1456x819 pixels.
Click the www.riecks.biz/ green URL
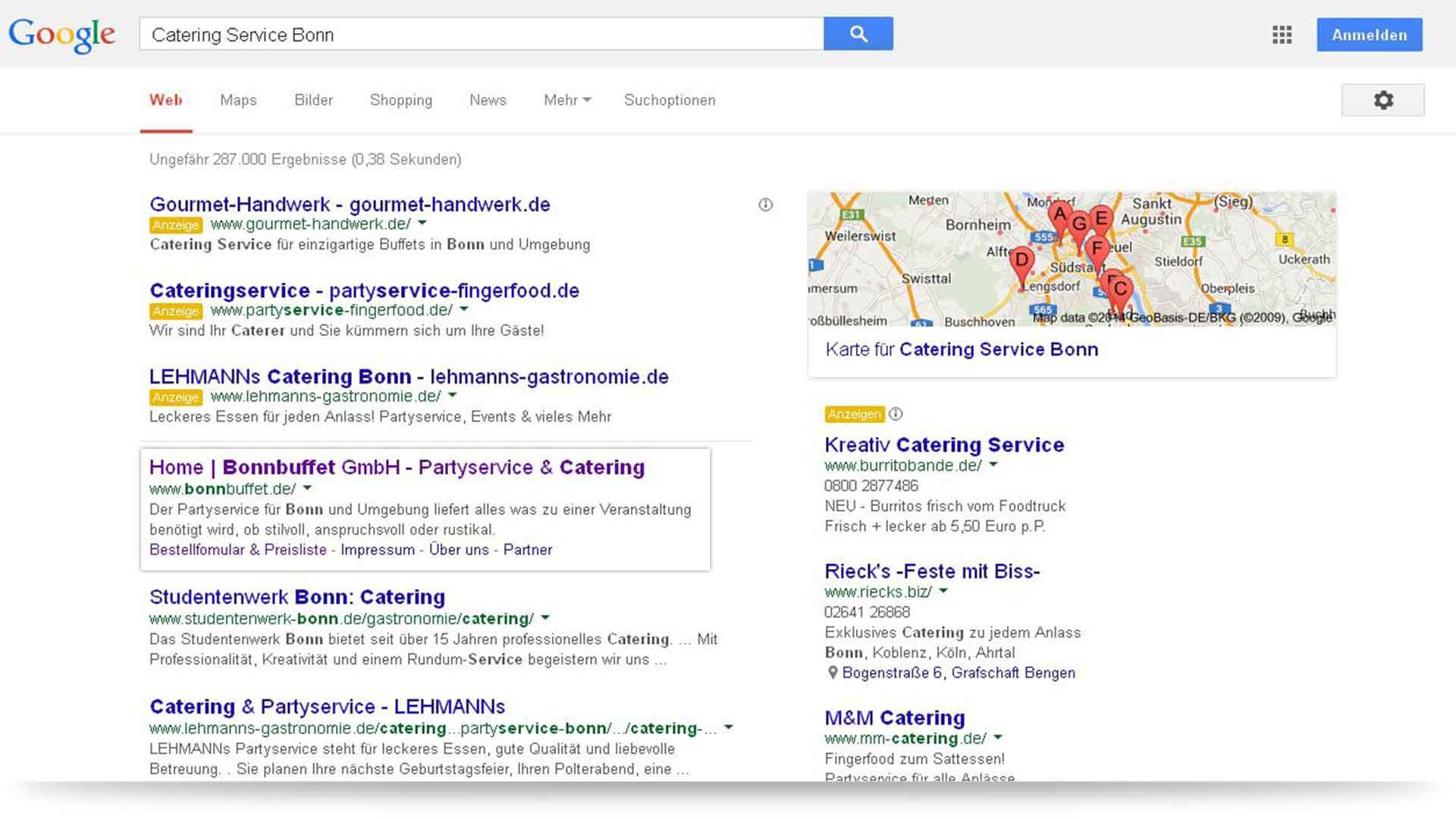click(x=878, y=591)
